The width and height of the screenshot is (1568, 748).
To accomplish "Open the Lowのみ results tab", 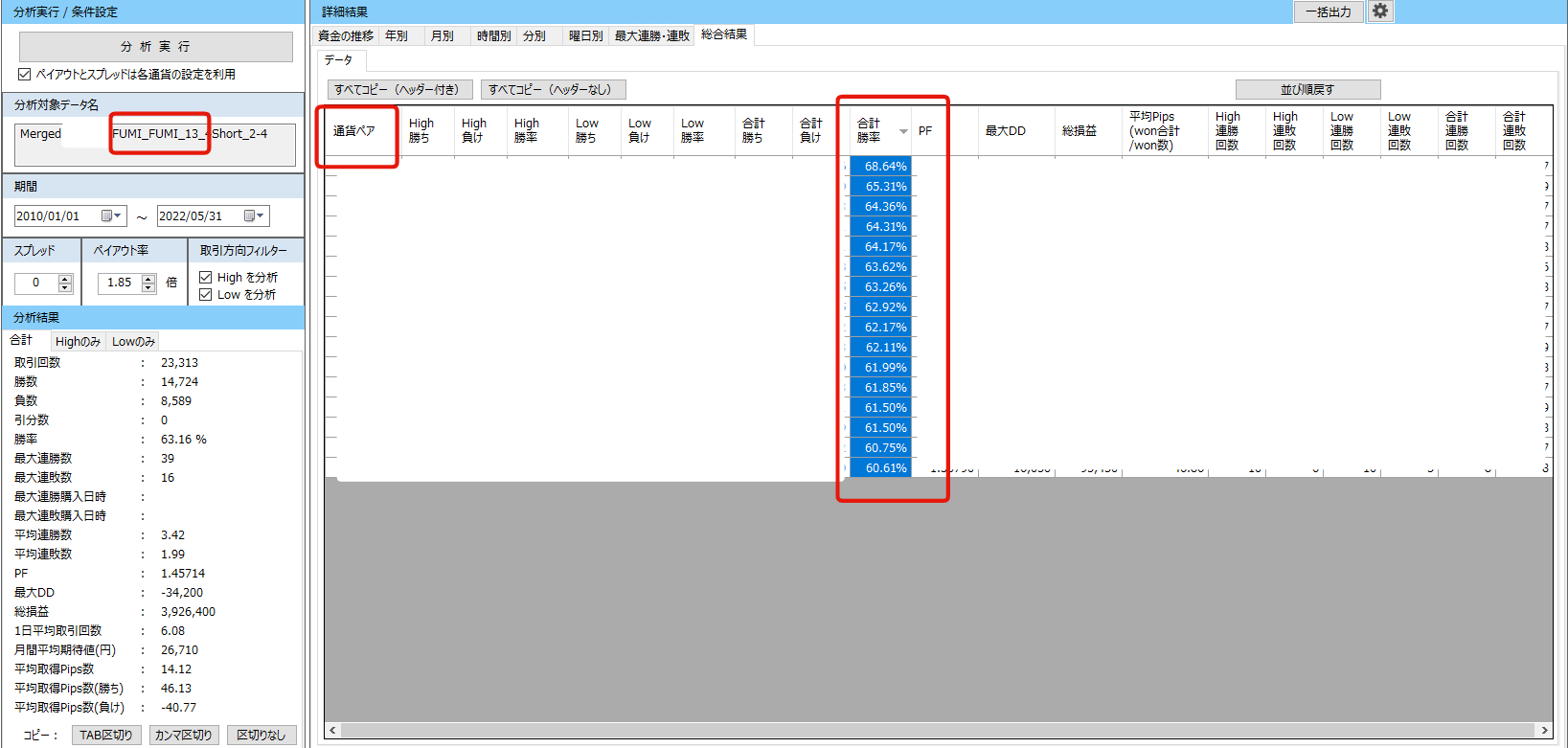I will pos(133,341).
